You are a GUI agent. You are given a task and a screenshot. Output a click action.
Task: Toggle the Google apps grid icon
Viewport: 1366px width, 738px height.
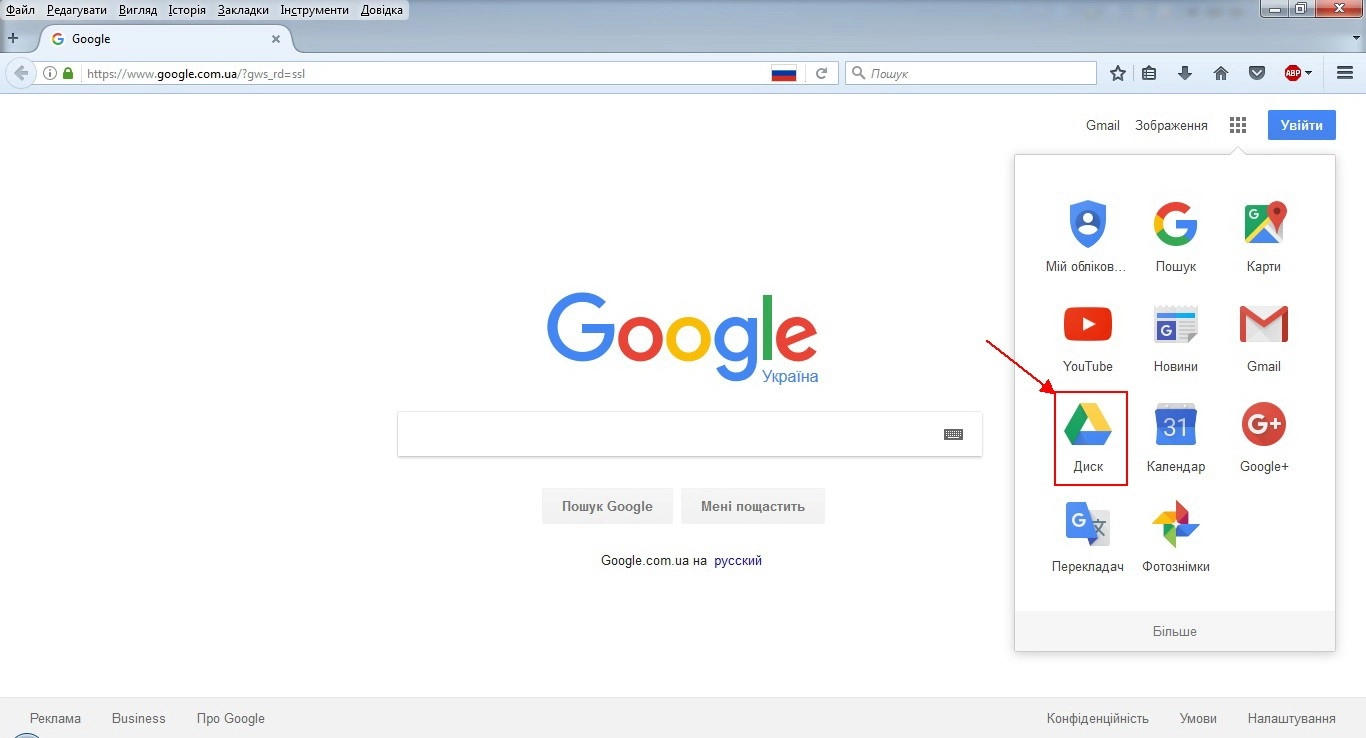coord(1238,125)
